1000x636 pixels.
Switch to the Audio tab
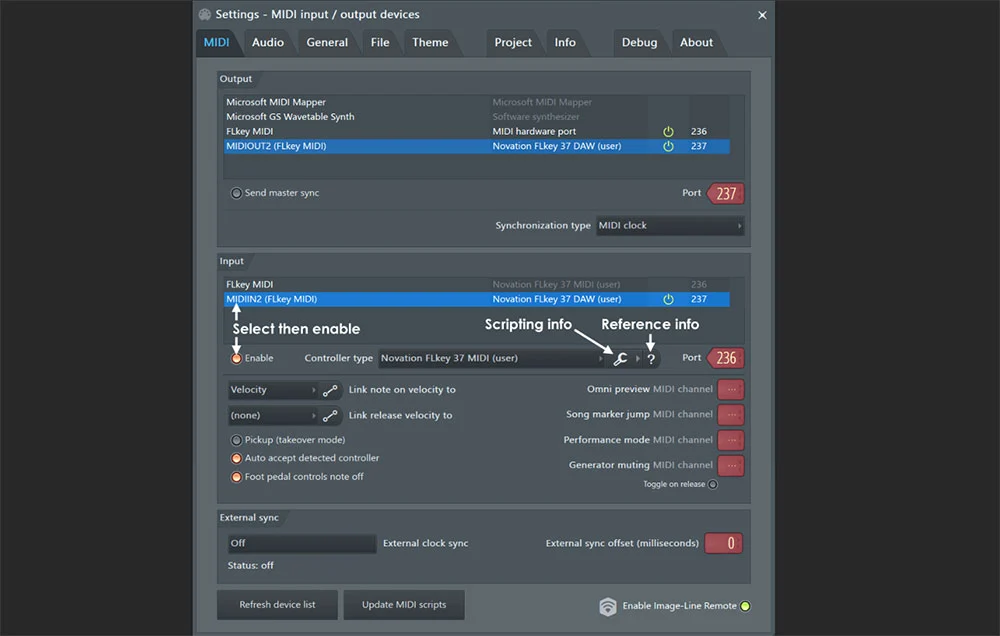coord(267,42)
